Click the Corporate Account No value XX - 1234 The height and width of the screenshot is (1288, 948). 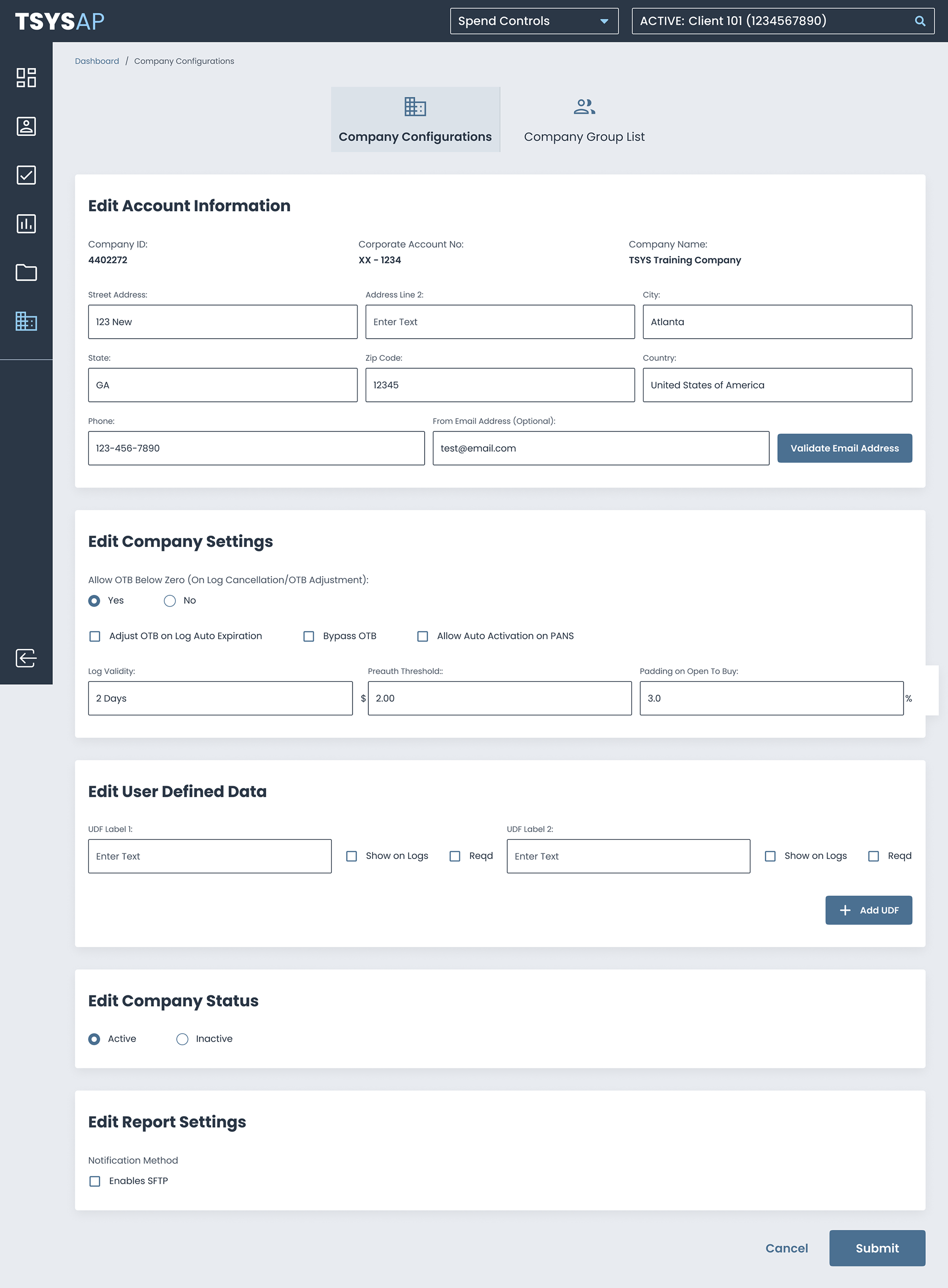380,260
